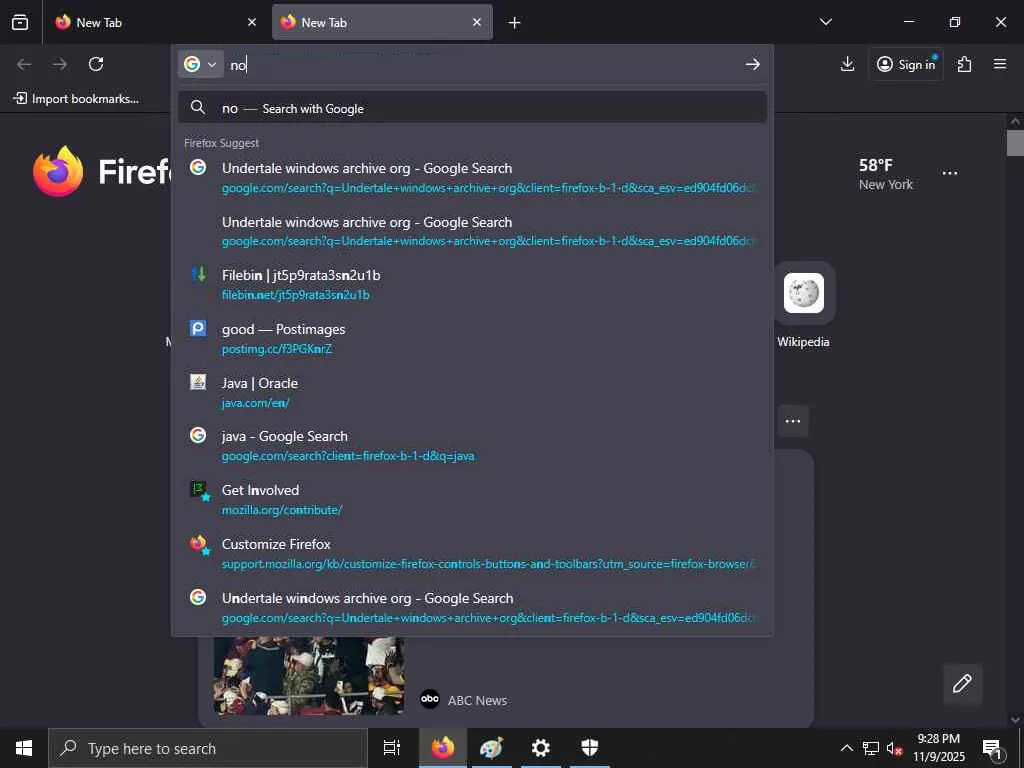Open the java - Google Search suggestion
The height and width of the screenshot is (768, 1024).
472,446
